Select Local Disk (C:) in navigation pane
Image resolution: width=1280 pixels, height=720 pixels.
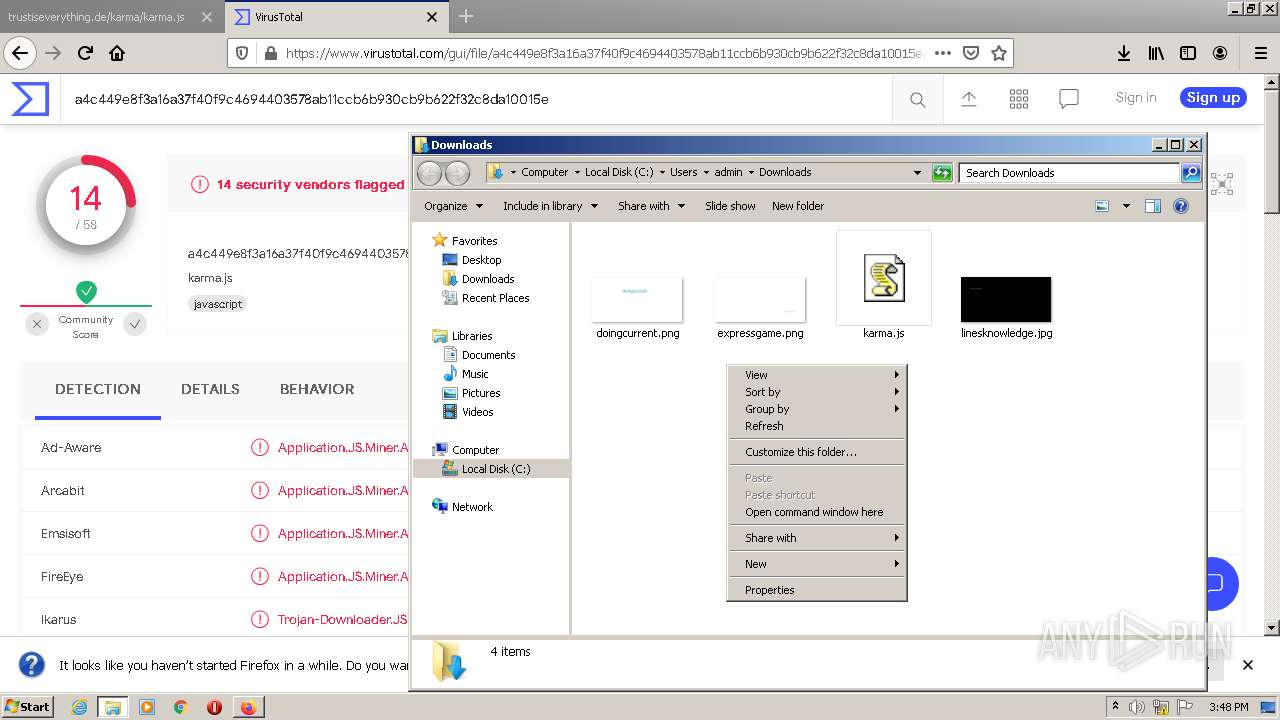pyautogui.click(x=495, y=469)
